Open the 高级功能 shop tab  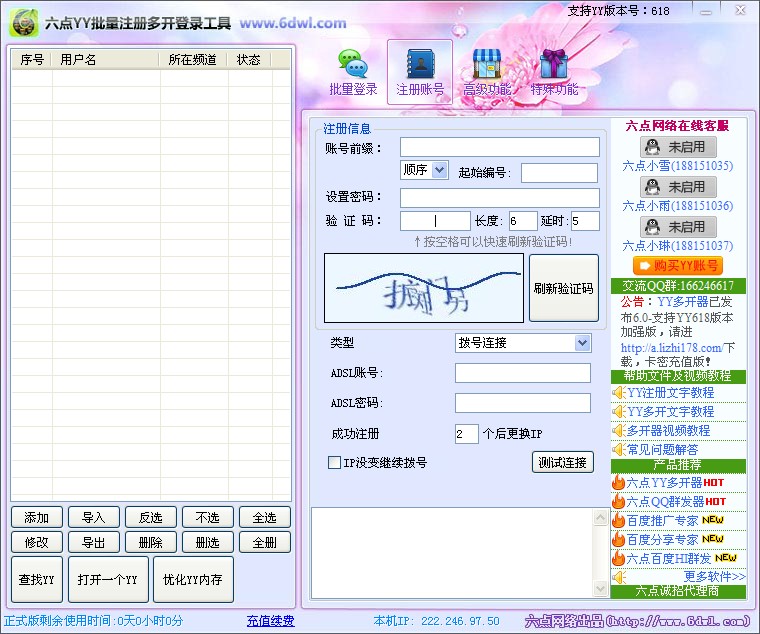(487, 73)
